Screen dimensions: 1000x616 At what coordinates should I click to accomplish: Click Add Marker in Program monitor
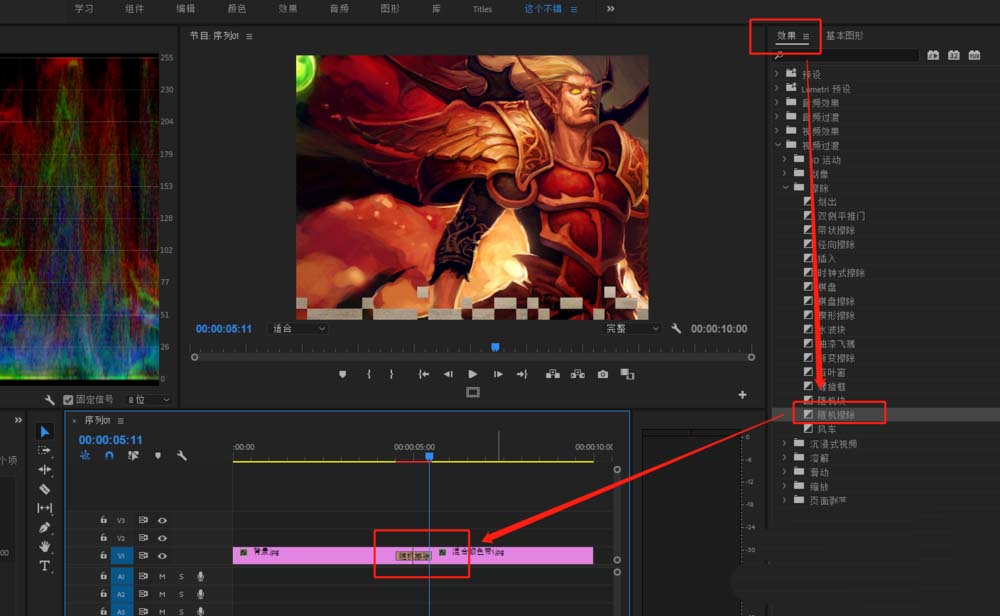coord(343,374)
